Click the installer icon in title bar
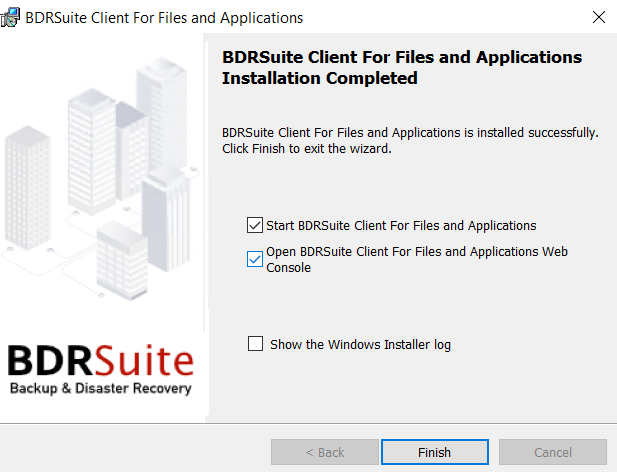This screenshot has height=472, width=617. coord(10,18)
